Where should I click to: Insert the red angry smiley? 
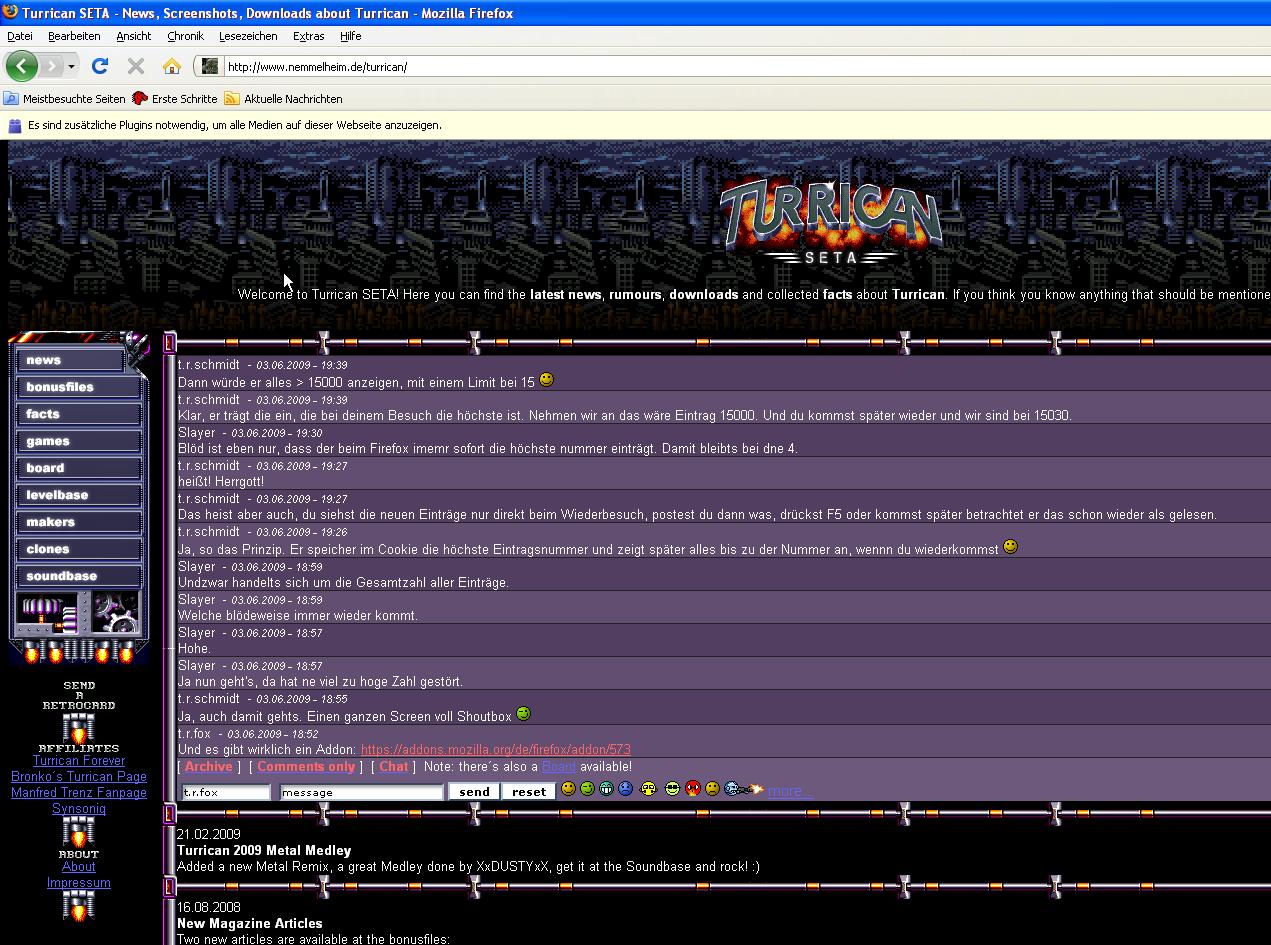693,789
